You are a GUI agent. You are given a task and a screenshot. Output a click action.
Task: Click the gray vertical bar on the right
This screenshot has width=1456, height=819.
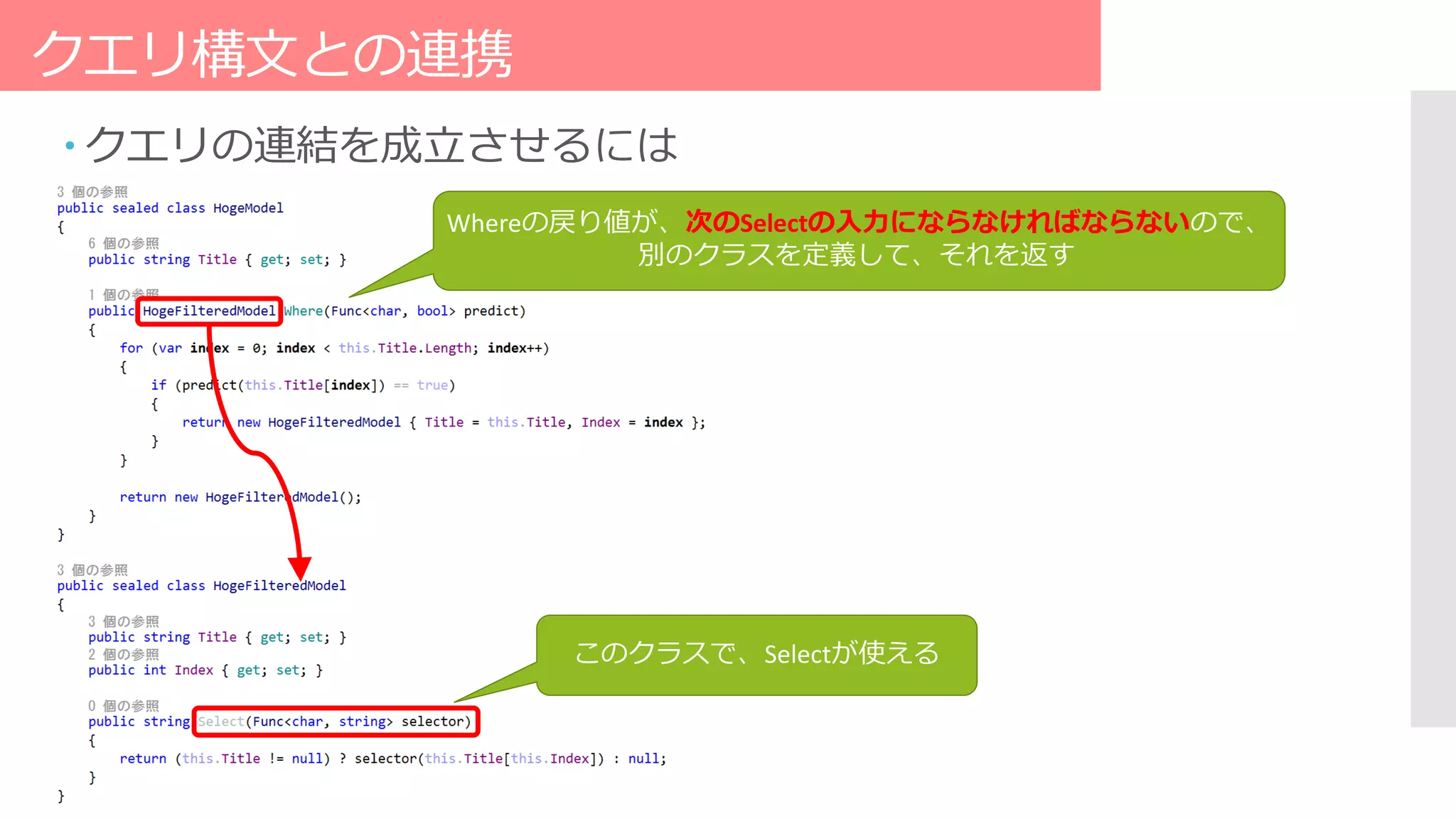pyautogui.click(x=1433, y=409)
